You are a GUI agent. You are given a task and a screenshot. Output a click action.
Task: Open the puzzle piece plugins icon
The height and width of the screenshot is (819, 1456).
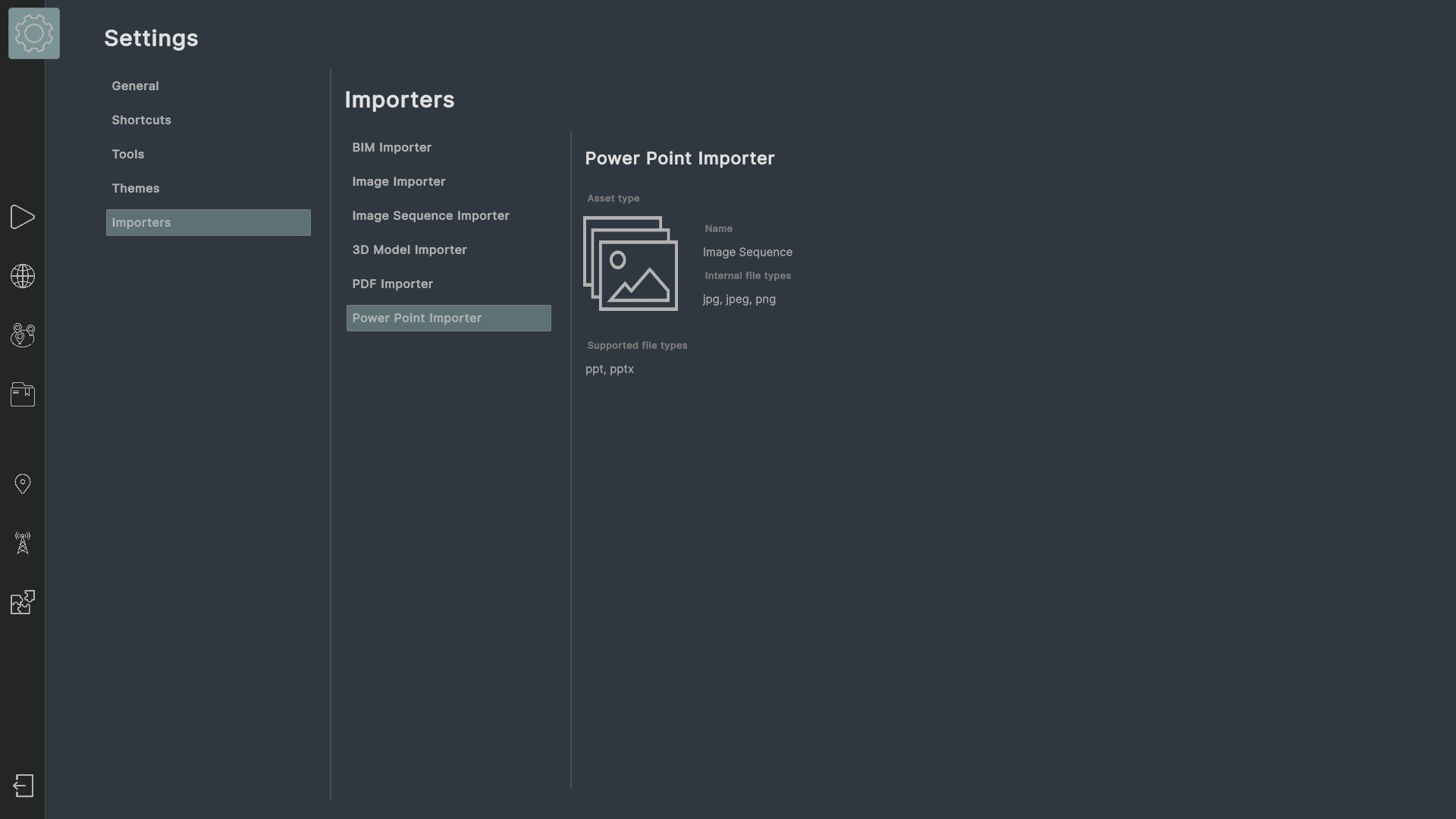pos(23,602)
